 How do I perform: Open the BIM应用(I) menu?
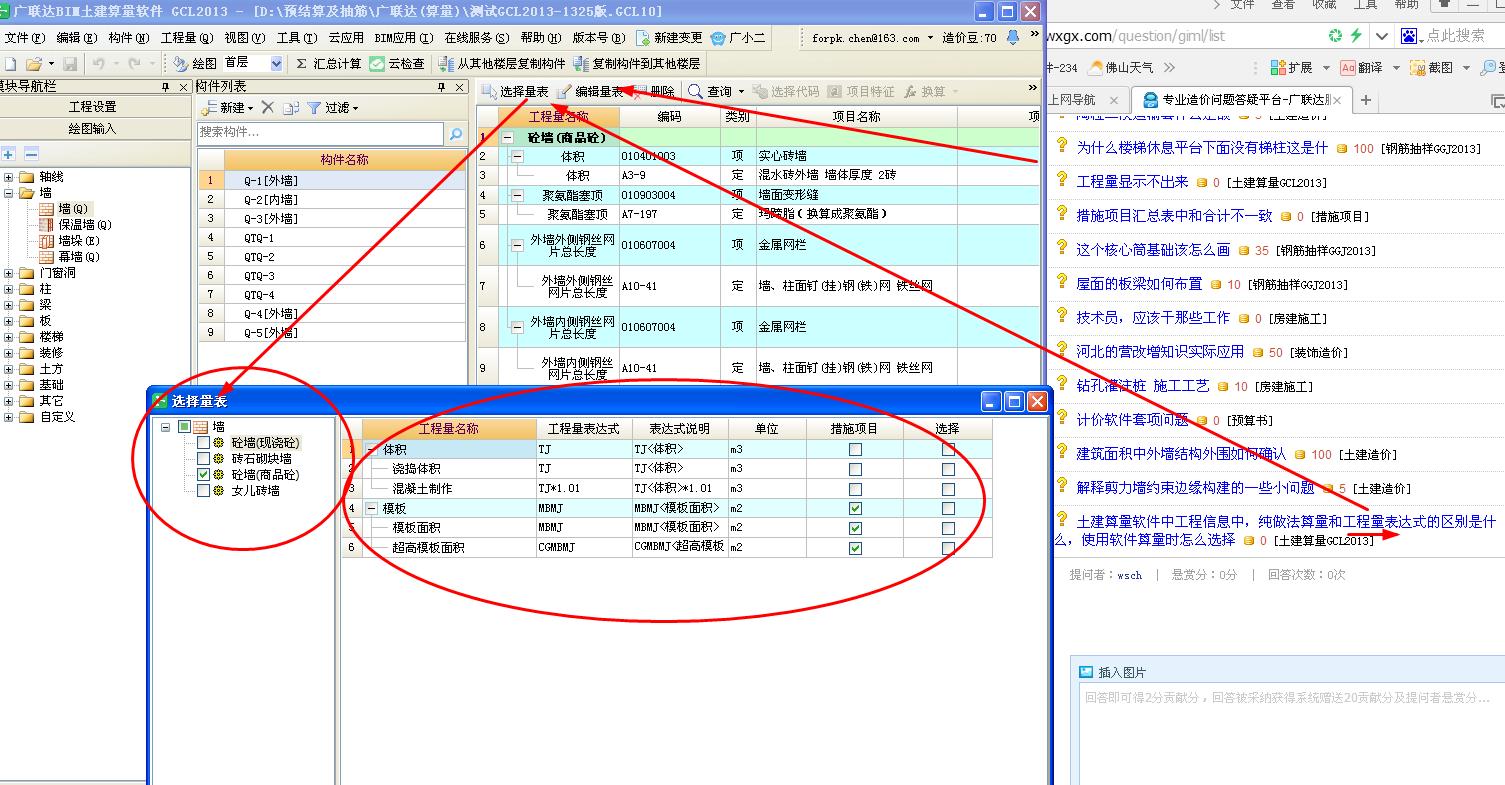pos(403,38)
